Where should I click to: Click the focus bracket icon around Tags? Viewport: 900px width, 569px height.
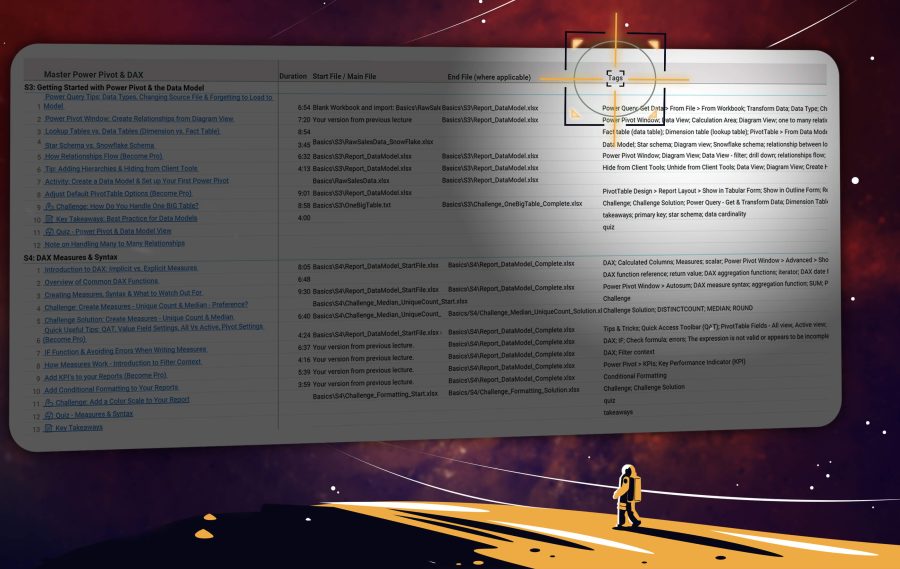click(x=614, y=77)
